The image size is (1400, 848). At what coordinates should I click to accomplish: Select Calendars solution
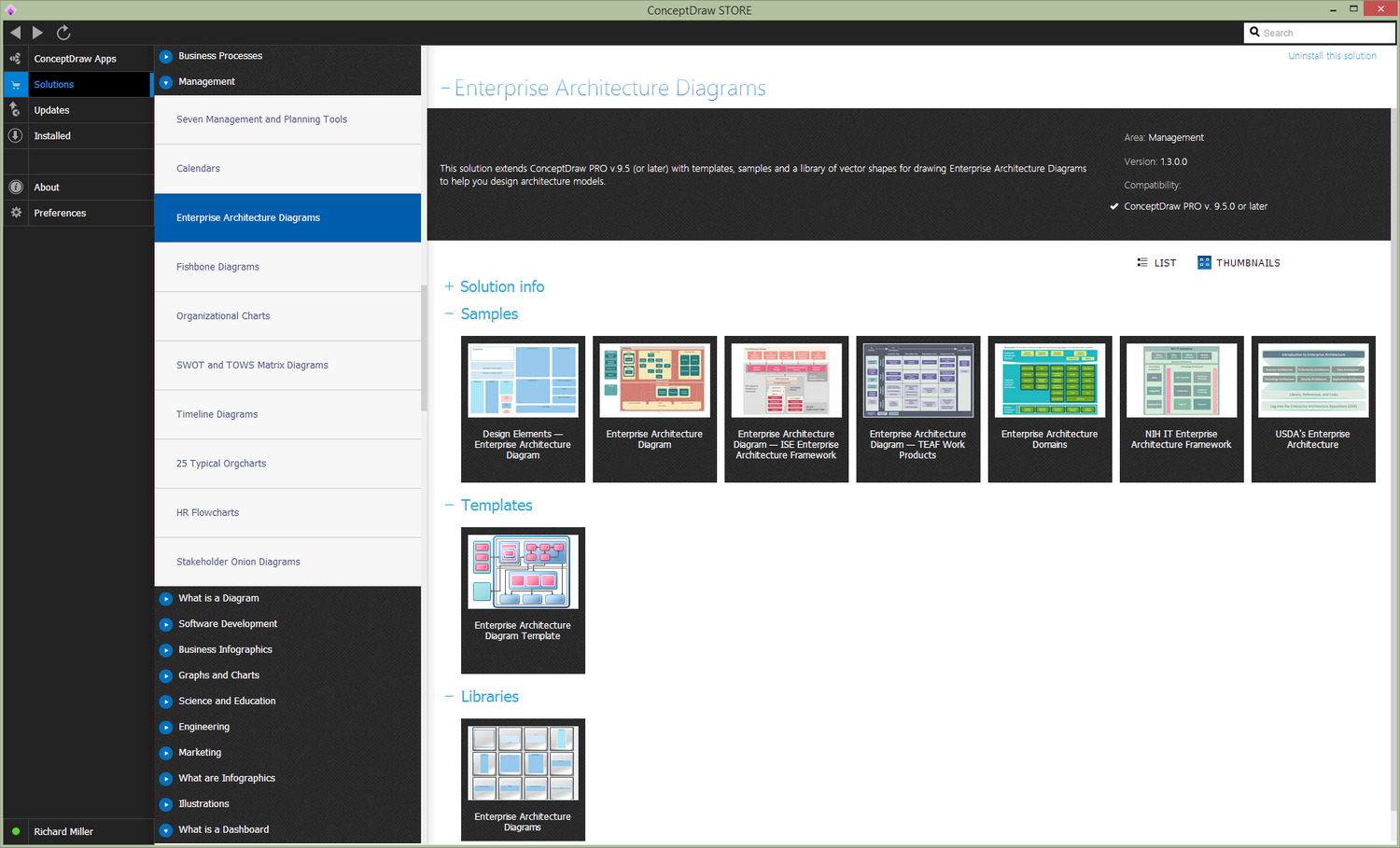click(287, 169)
